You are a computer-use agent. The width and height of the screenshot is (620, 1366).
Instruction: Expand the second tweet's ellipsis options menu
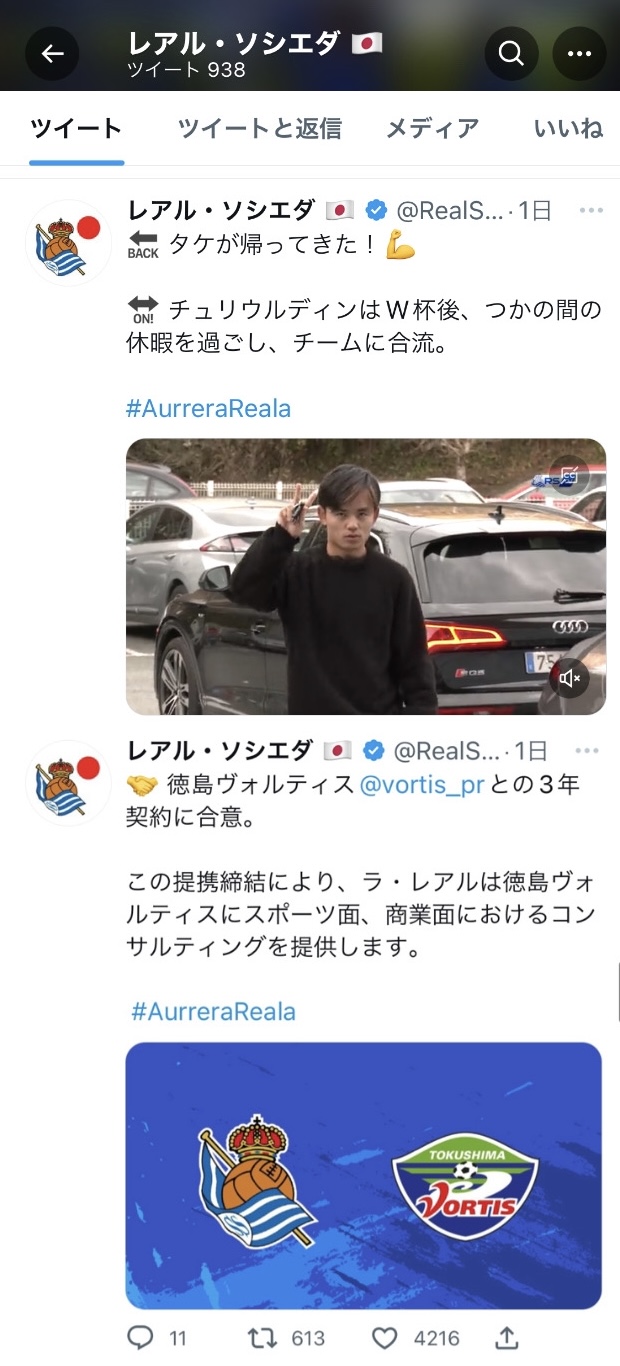(592, 751)
